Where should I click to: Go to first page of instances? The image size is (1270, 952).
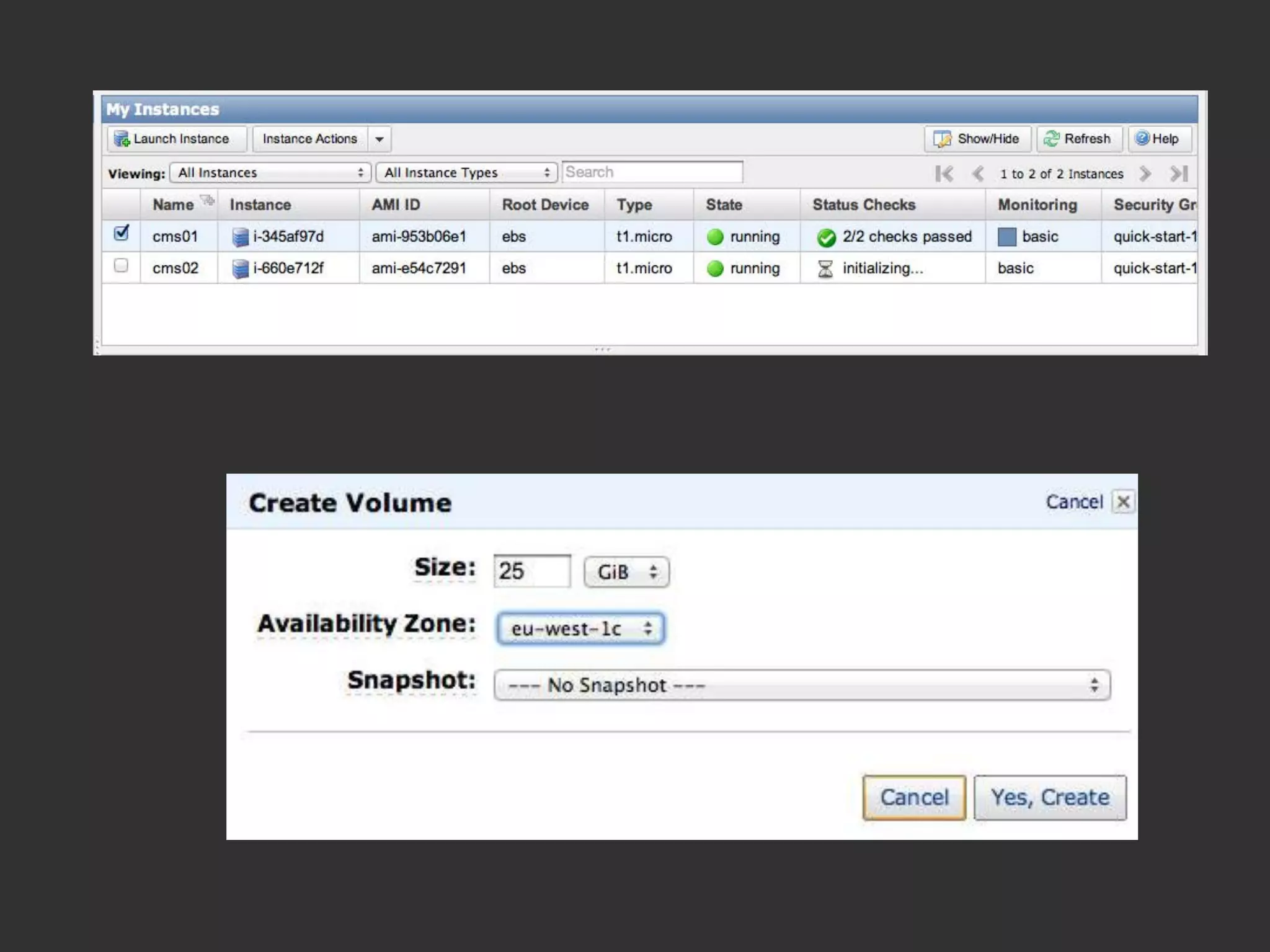[x=944, y=174]
